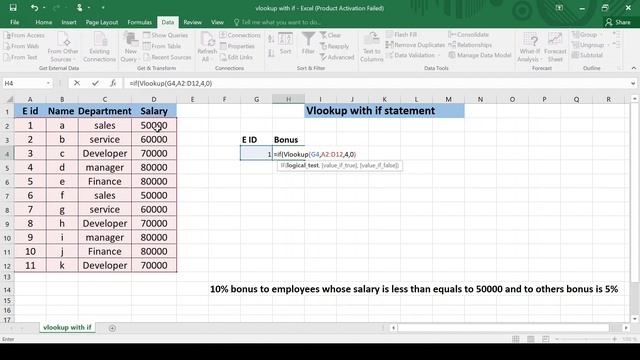This screenshot has height=360, width=640.
Task: Add a new sheet with plus button
Action: point(112,328)
